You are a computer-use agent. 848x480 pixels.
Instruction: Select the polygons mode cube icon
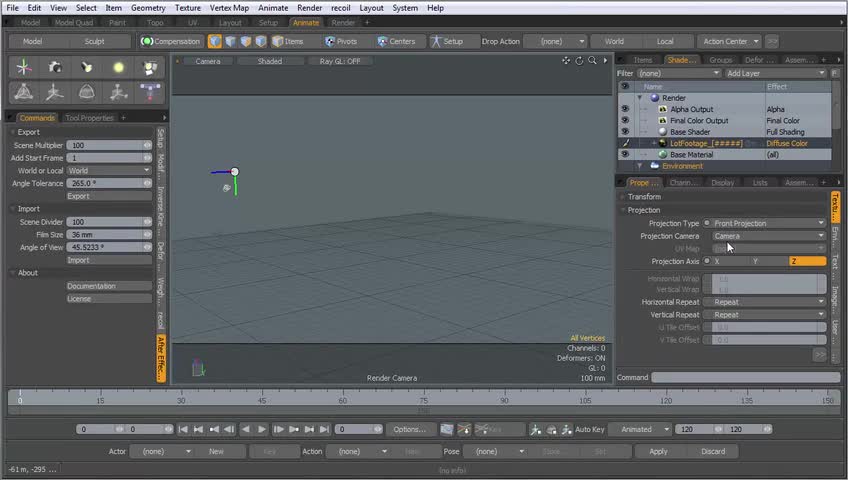coord(246,41)
